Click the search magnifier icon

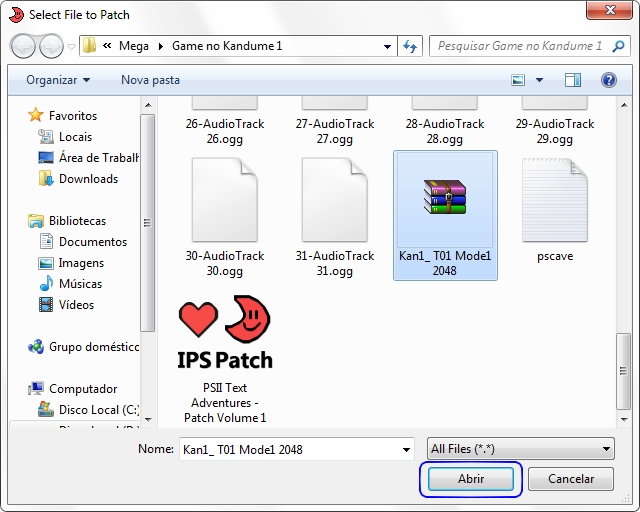coord(618,46)
